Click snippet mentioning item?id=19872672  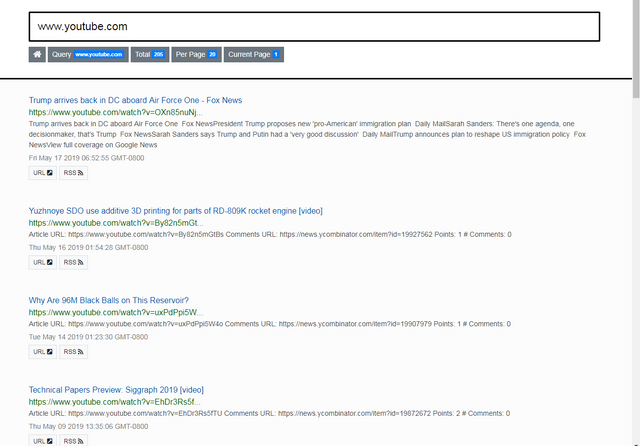(x=269, y=413)
